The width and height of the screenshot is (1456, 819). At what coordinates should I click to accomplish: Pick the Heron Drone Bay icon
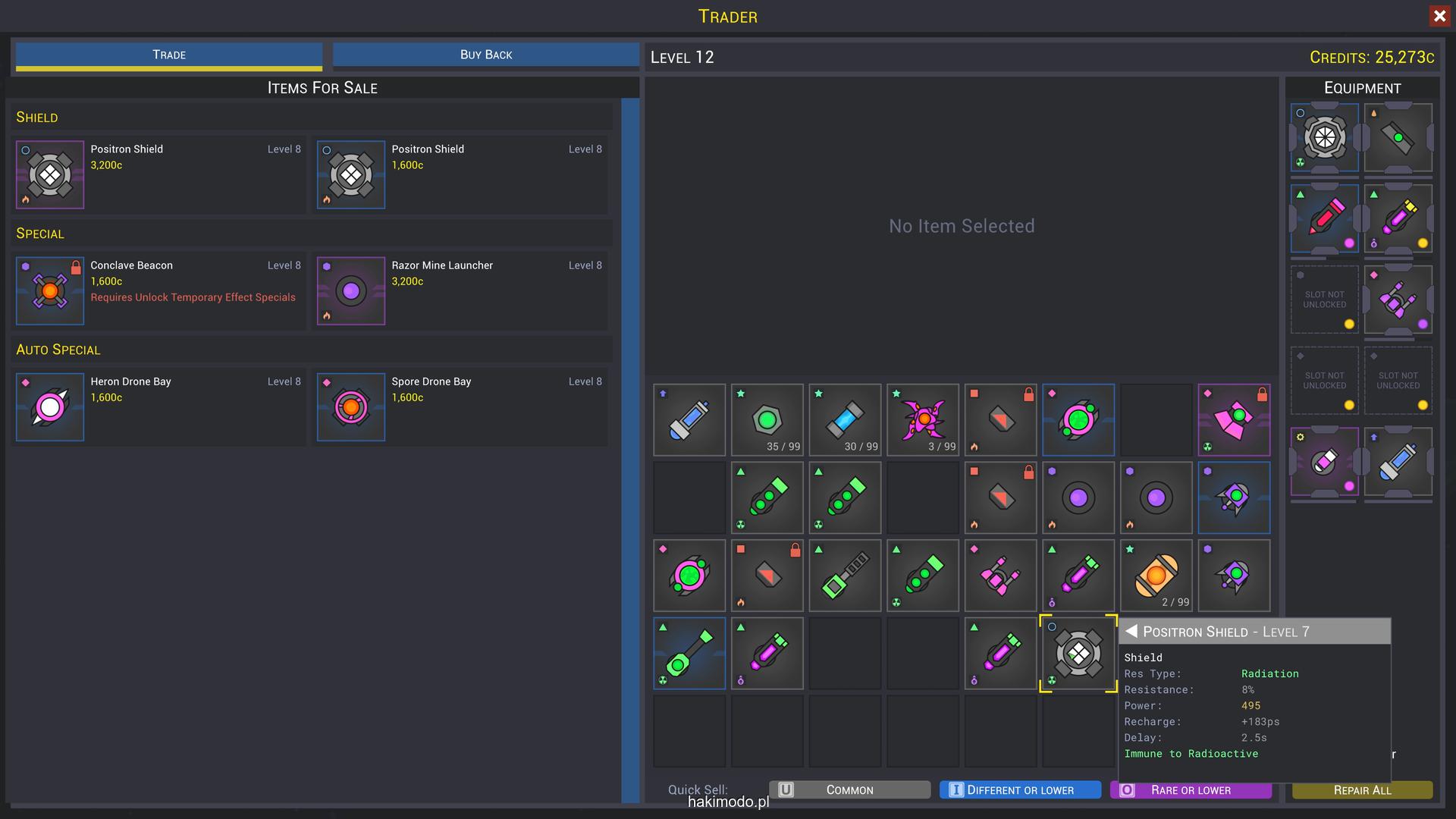coord(50,407)
